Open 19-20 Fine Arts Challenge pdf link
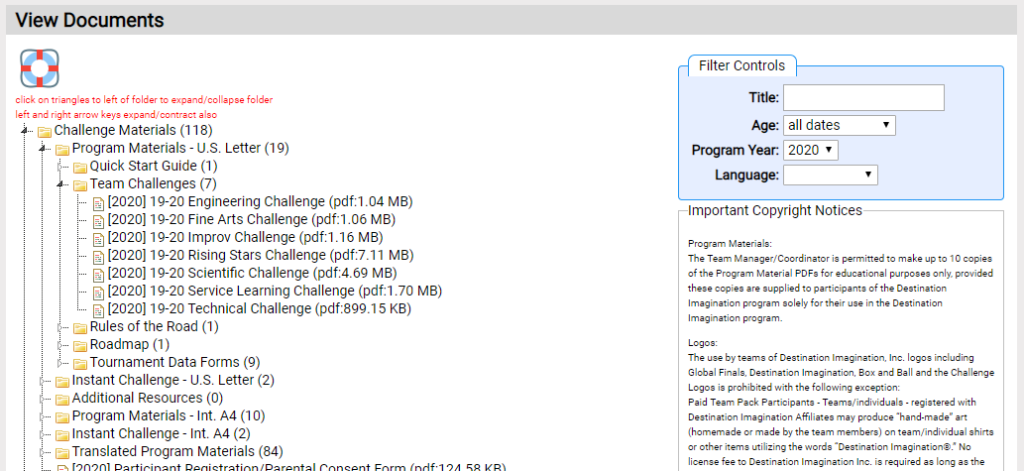 [251, 219]
